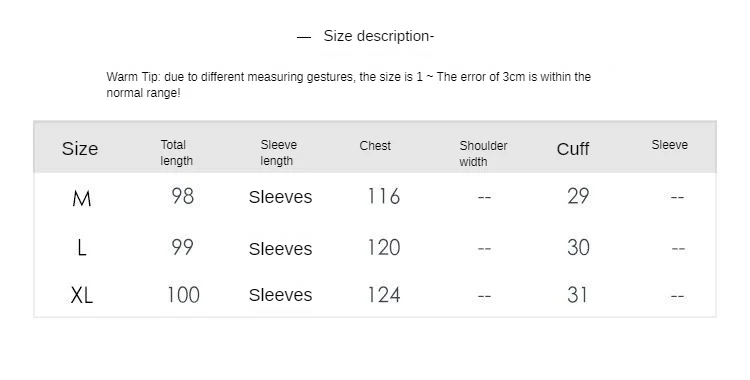This screenshot has width=750, height=380.
Task: Click Sleeves cell in L row
Action: [x=280, y=249]
